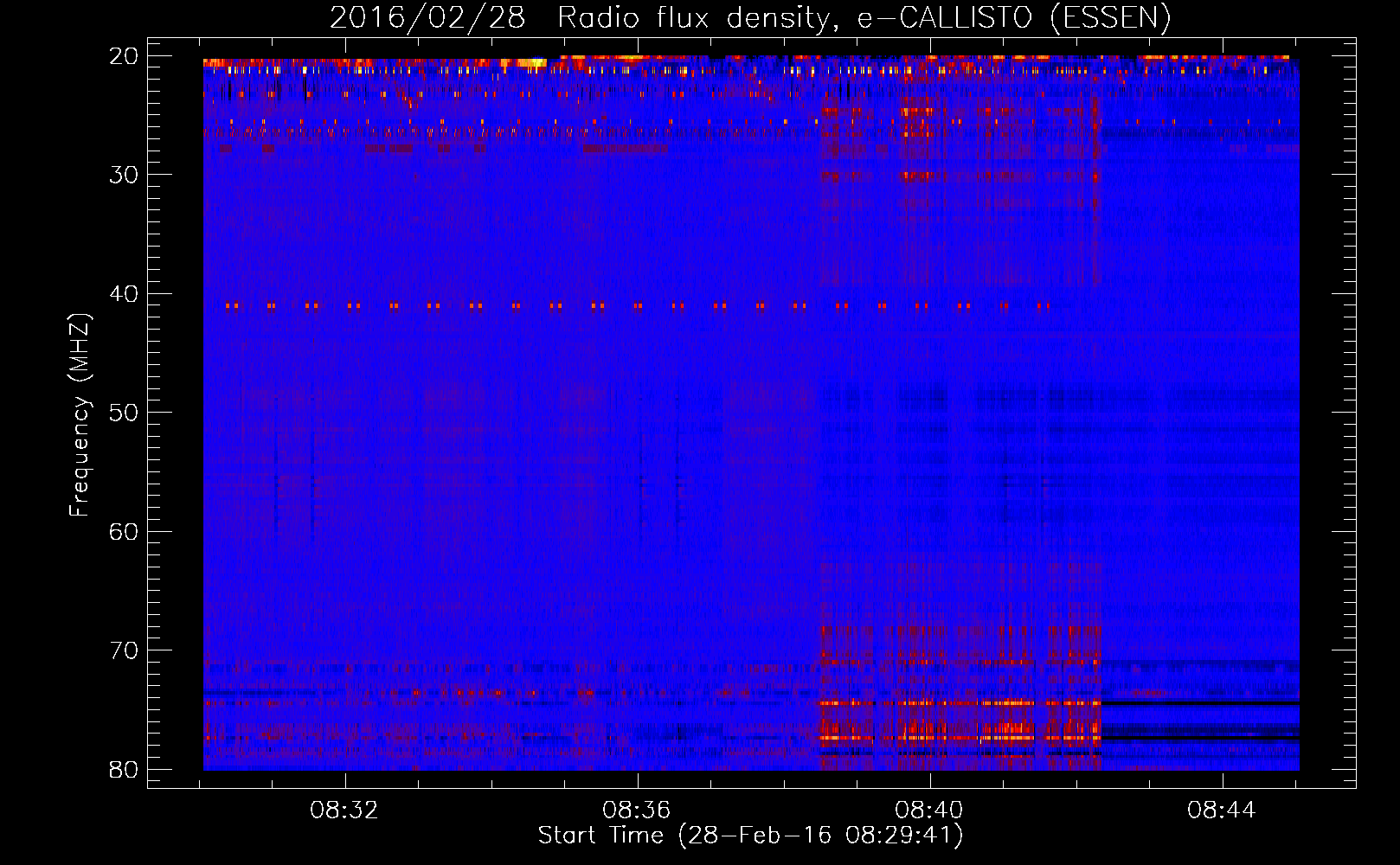1400x865 pixels.
Task: Click the 50 MHz frequency tick label
Action: pos(125,413)
